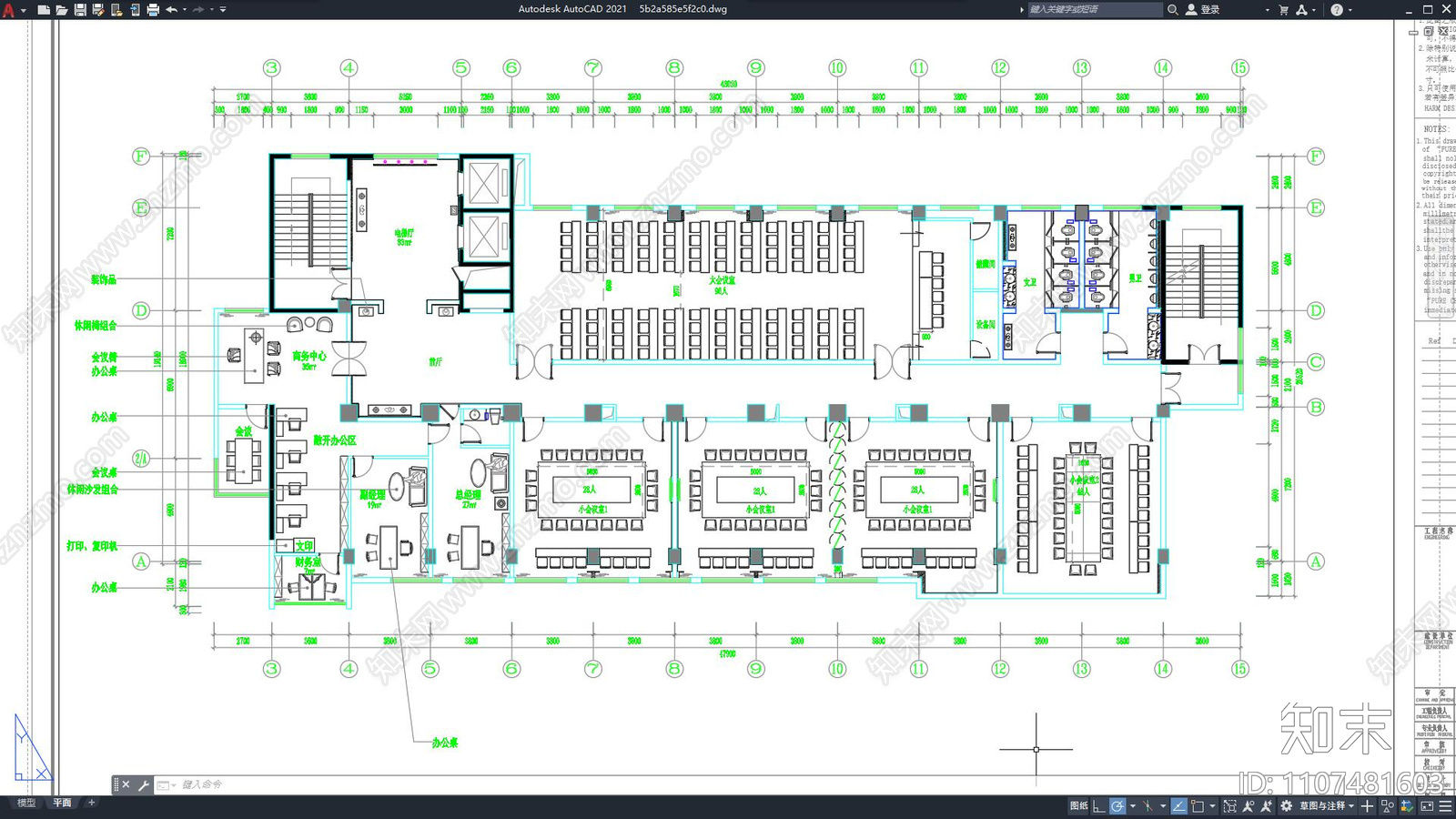Toggle object snap tracking button

[1179, 806]
